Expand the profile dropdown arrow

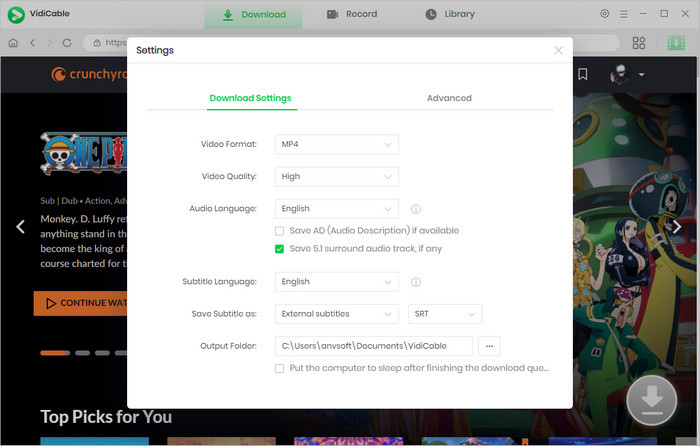pyautogui.click(x=642, y=75)
